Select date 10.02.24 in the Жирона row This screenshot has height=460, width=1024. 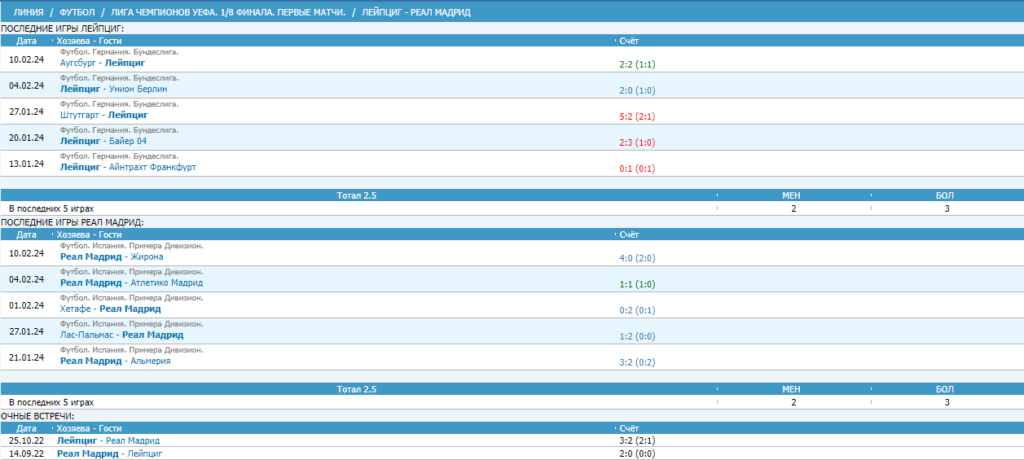click(x=27, y=253)
